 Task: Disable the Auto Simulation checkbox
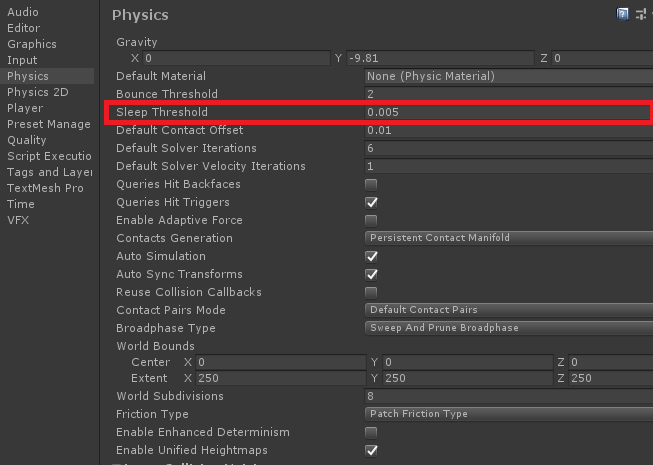371,257
